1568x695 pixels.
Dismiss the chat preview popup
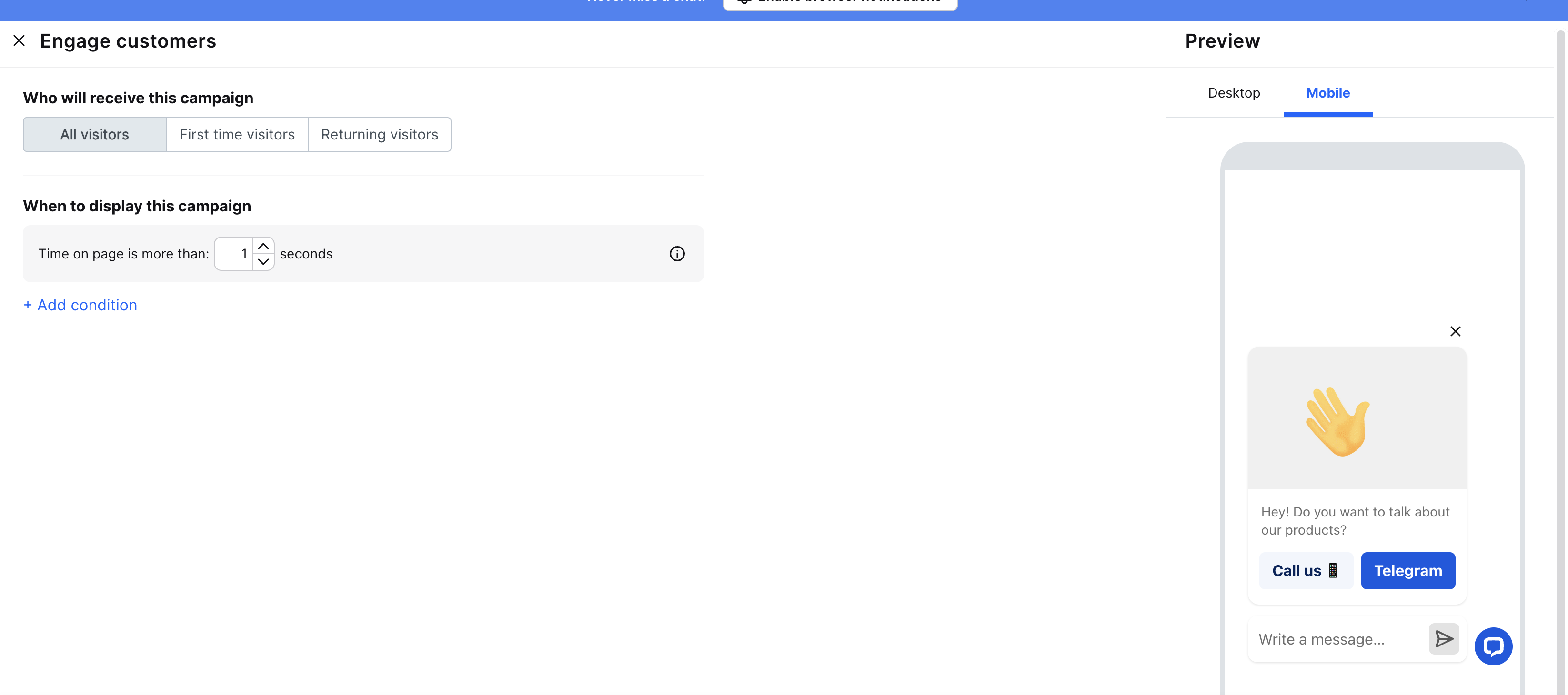1455,331
